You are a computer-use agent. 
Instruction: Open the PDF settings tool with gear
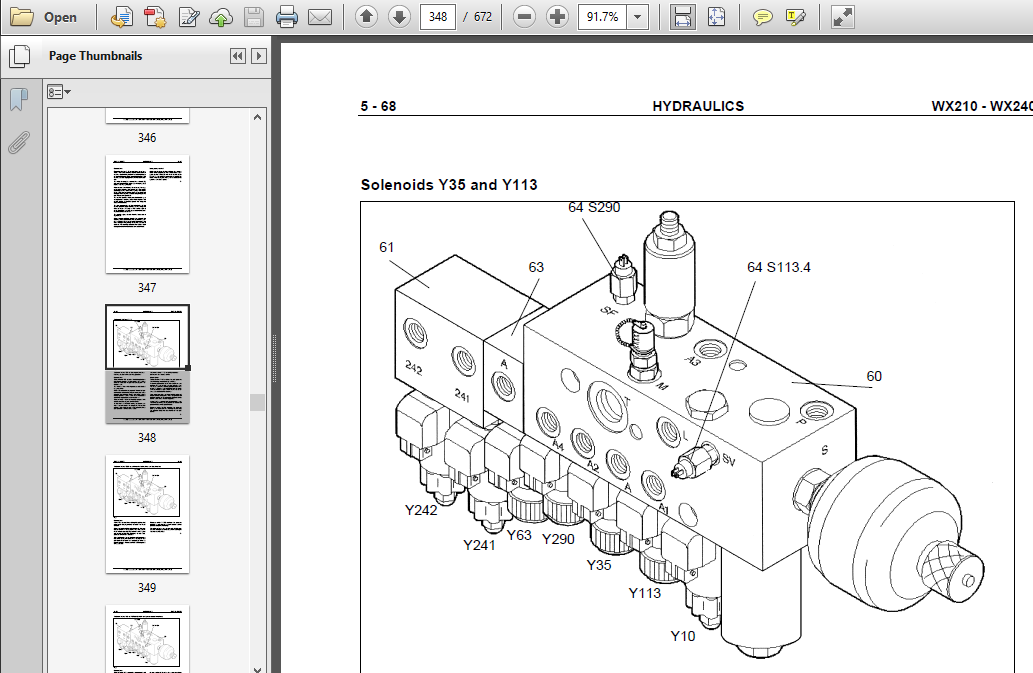click(155, 17)
